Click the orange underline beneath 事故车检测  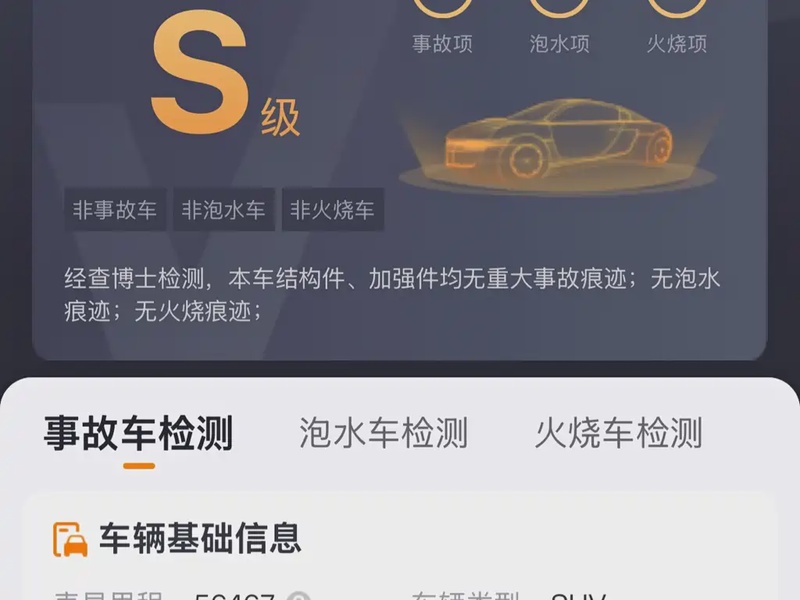[x=139, y=466]
